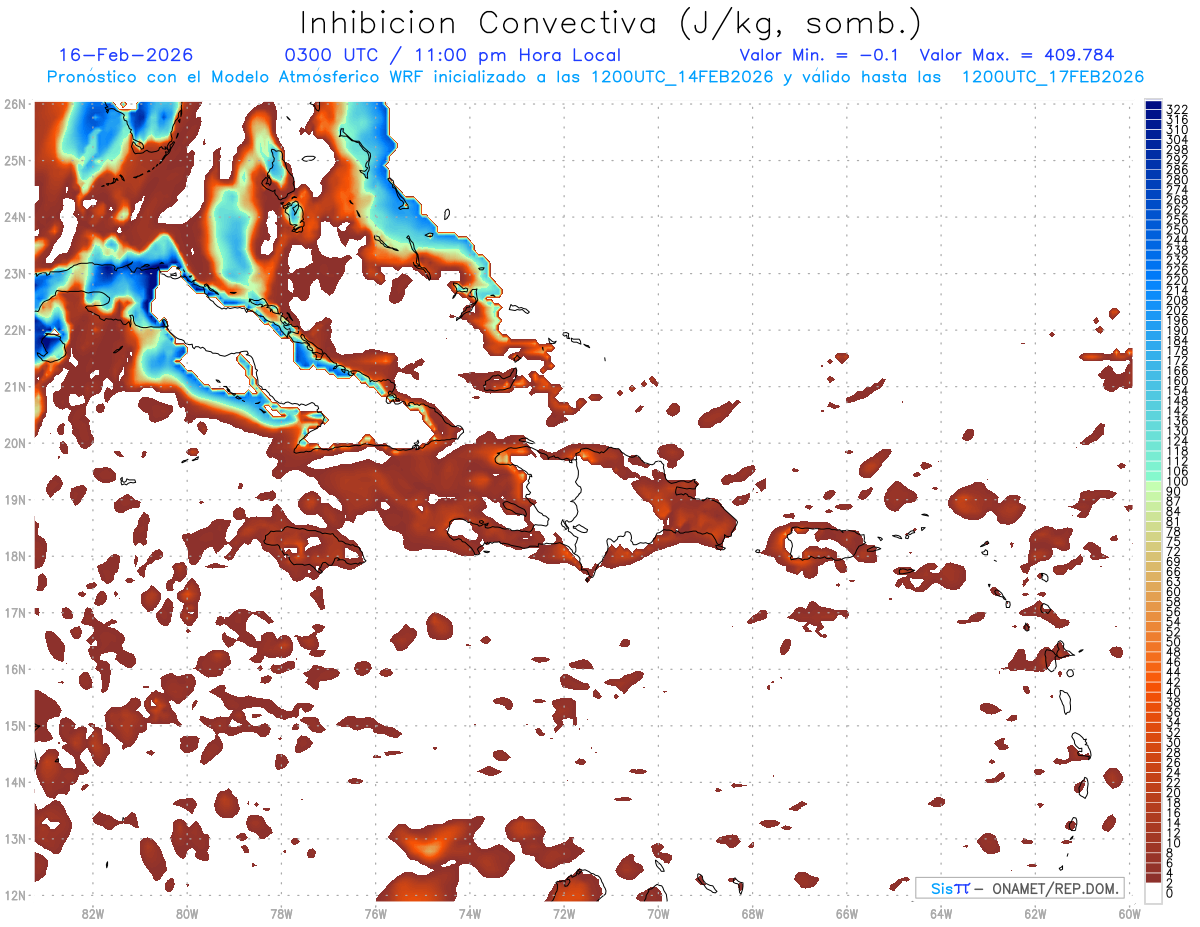The width and height of the screenshot is (1200, 927).
Task: Click the 12N latitude label
Action: coord(14,895)
